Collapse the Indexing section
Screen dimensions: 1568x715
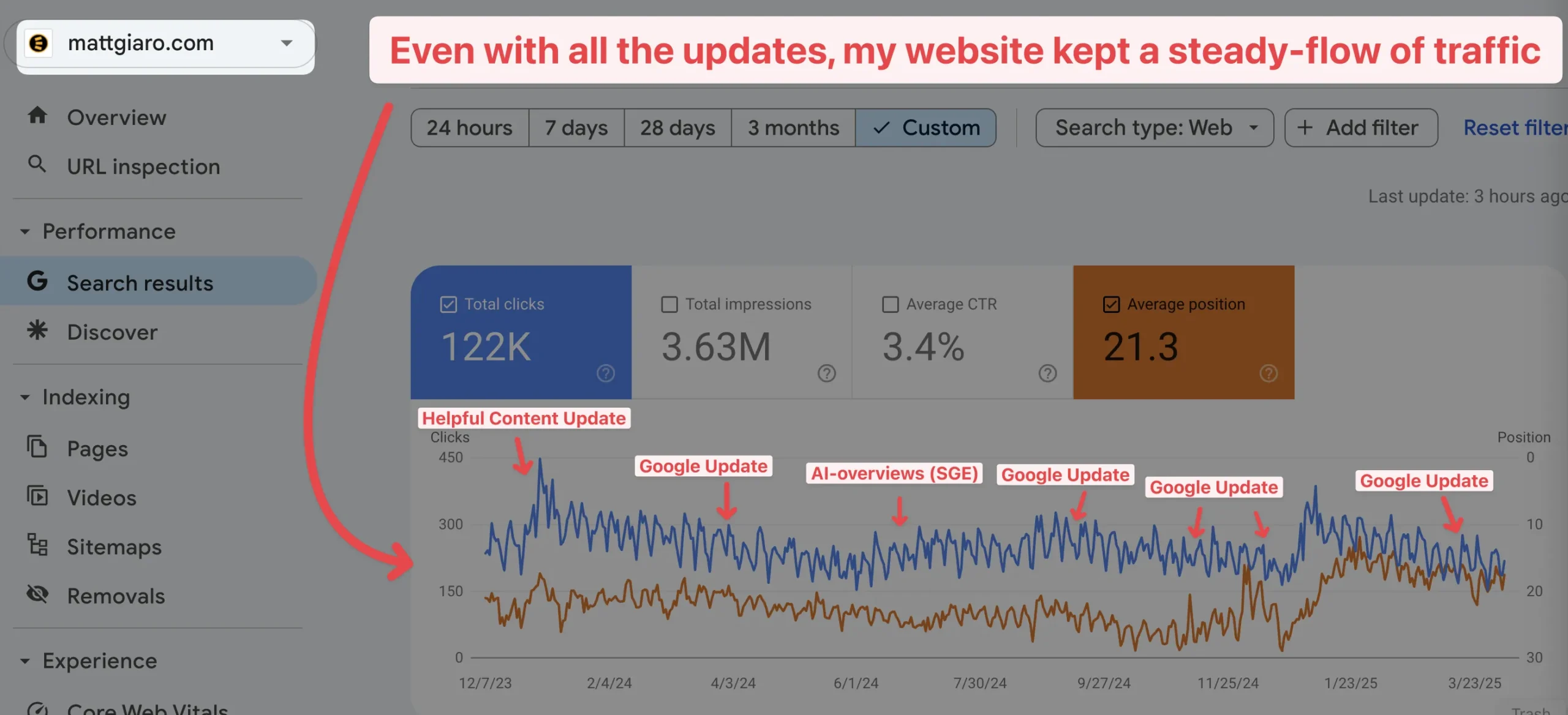click(x=25, y=397)
